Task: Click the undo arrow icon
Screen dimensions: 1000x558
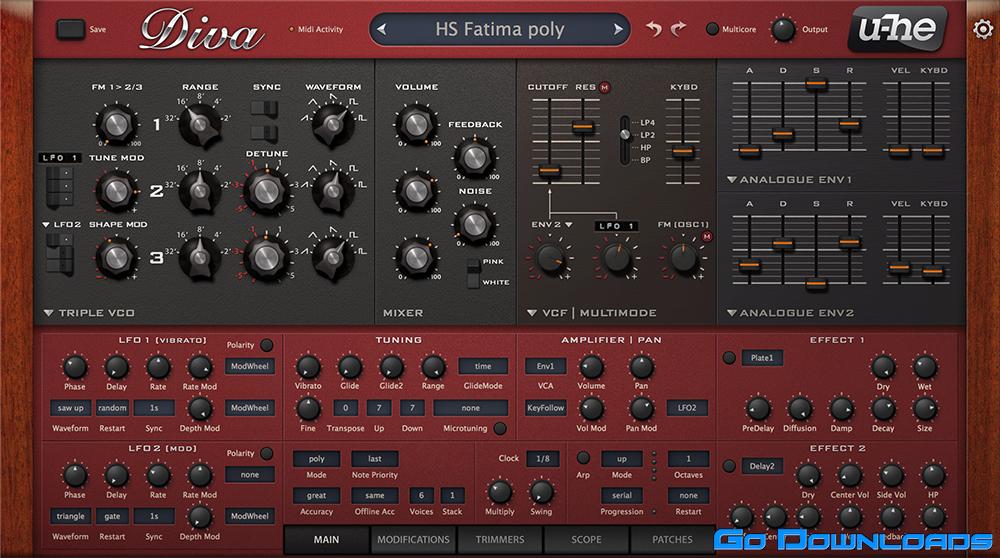Action: 654,29
